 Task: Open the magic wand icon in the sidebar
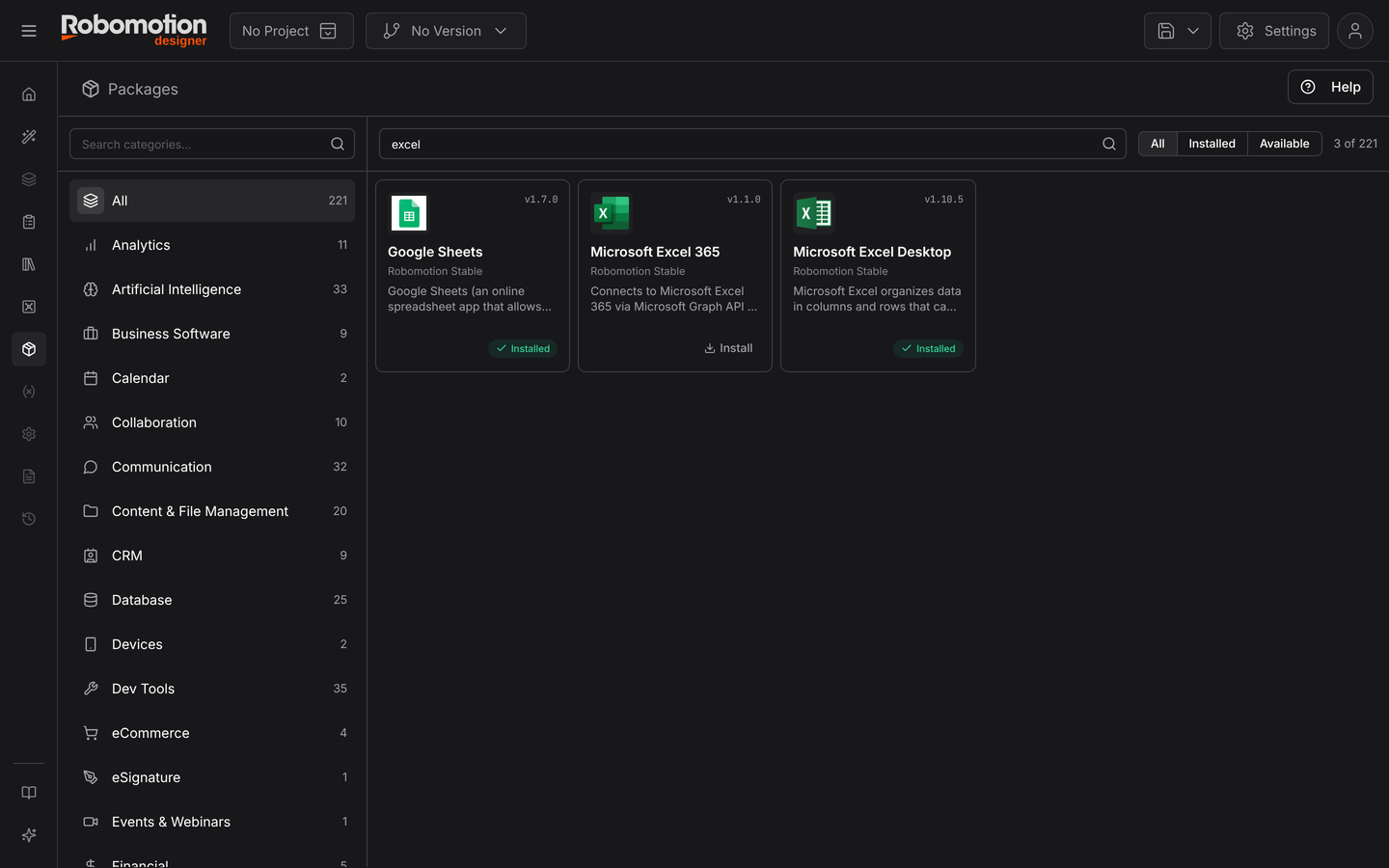29,137
